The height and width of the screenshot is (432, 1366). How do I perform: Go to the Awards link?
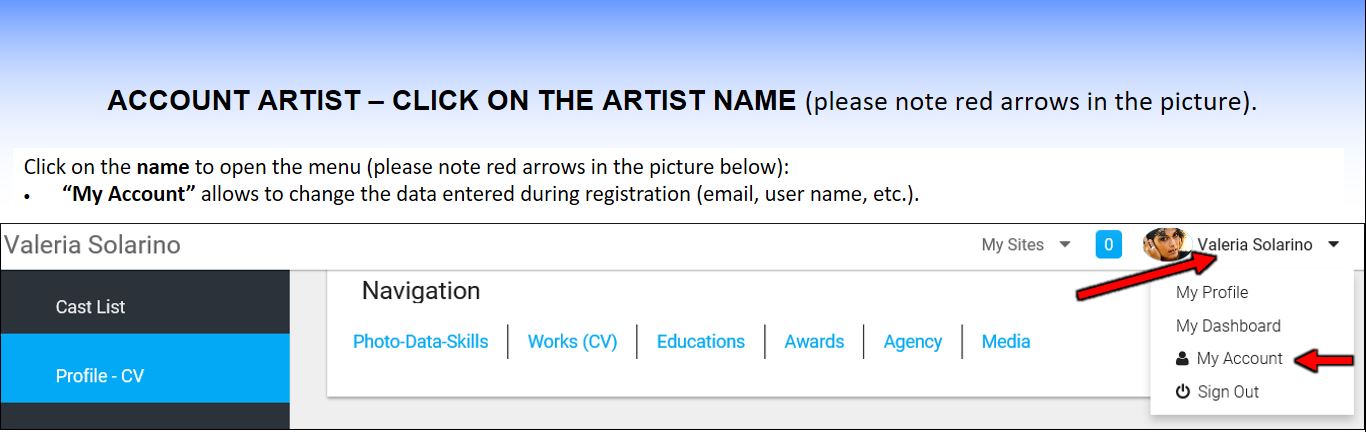click(814, 342)
